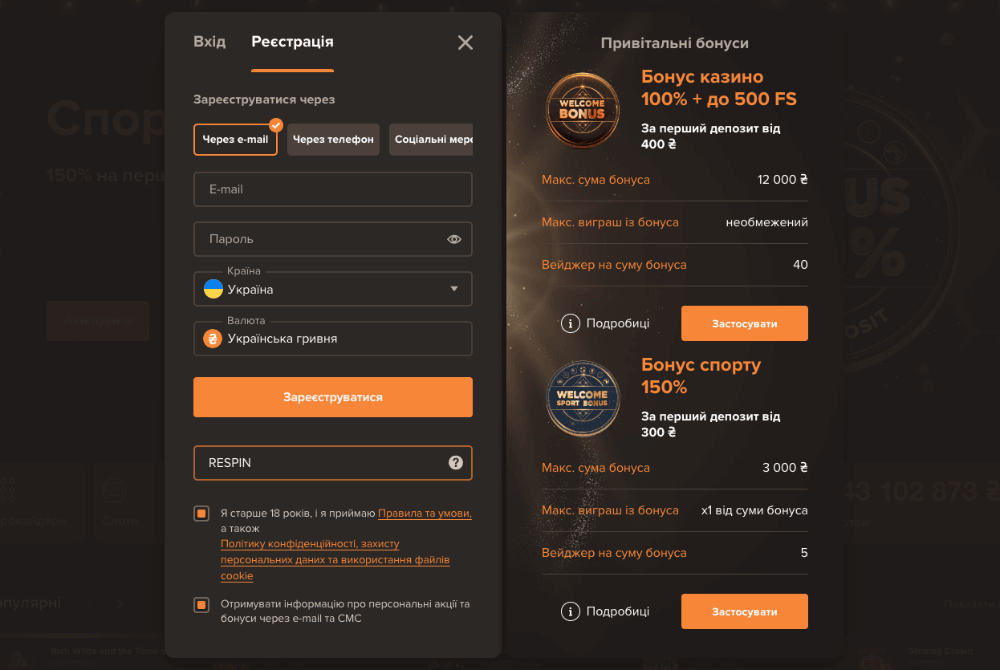Click the Welcome Sport Bonus badge
The width and height of the screenshot is (1000, 670).
tap(582, 398)
